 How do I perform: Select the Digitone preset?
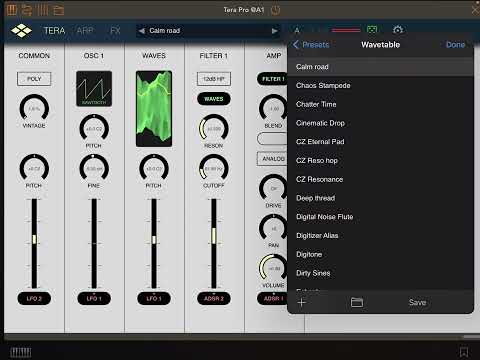coord(380,254)
